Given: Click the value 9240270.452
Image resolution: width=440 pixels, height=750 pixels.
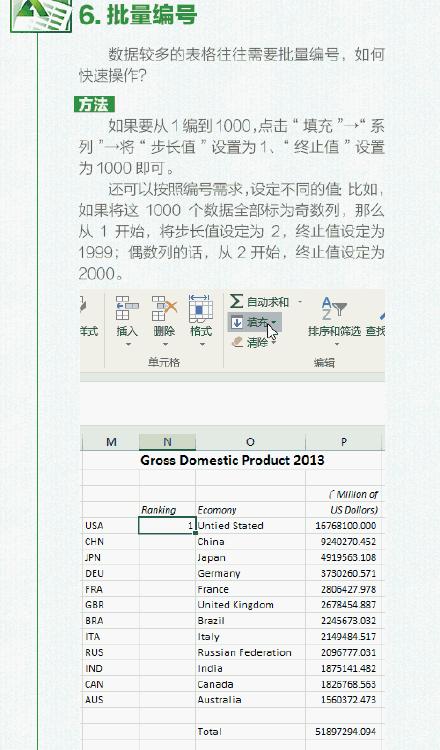Looking at the screenshot, I should [349, 541].
